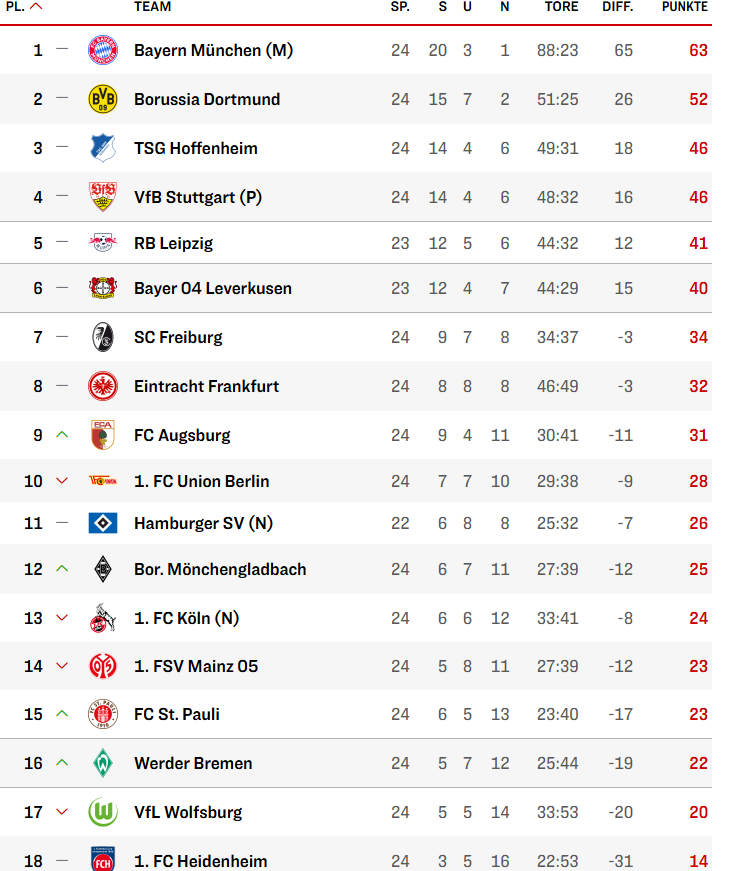Open TSG Hoffenheim's team crest
Viewport: 731px width, 871px height.
103,148
